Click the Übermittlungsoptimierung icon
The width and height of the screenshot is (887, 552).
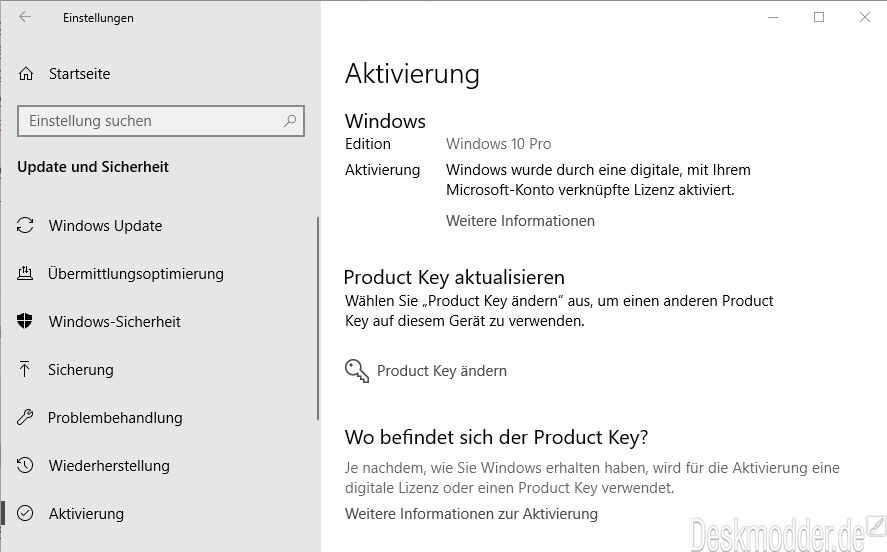25,273
